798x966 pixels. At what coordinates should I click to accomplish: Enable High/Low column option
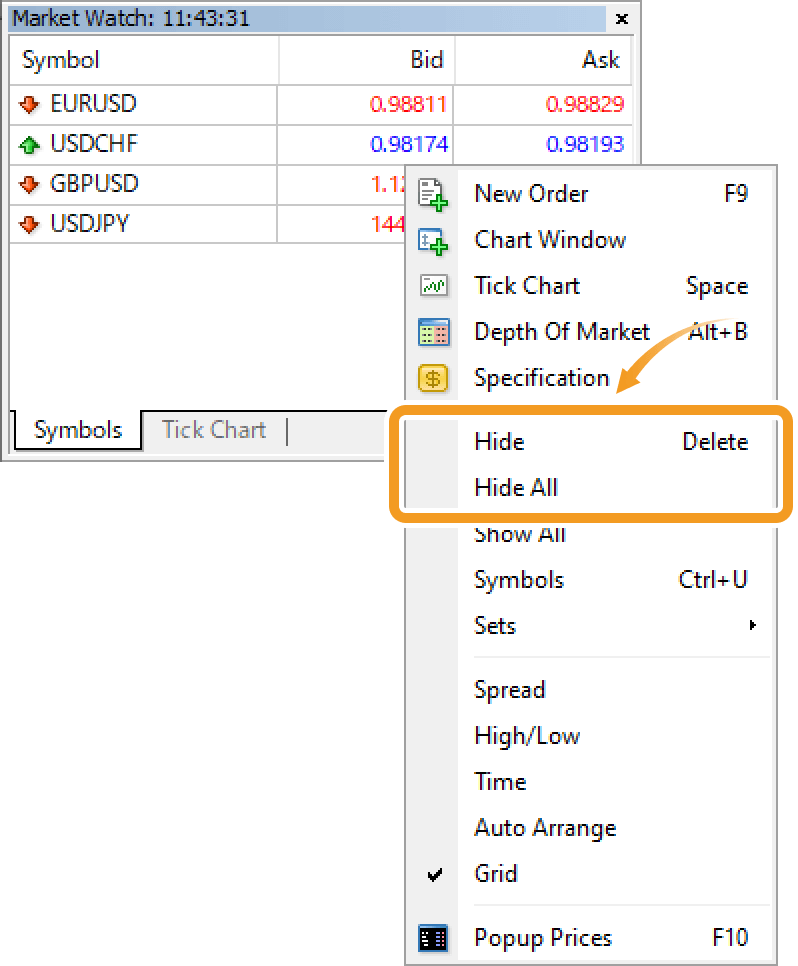click(590, 736)
